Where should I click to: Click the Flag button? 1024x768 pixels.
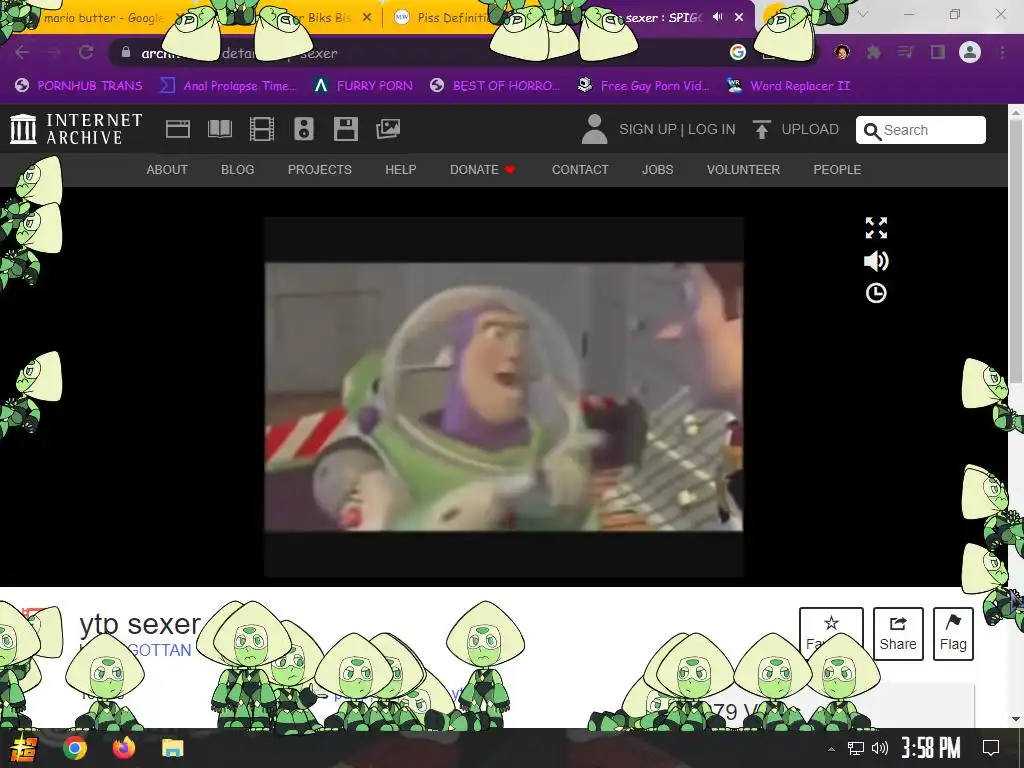click(953, 634)
